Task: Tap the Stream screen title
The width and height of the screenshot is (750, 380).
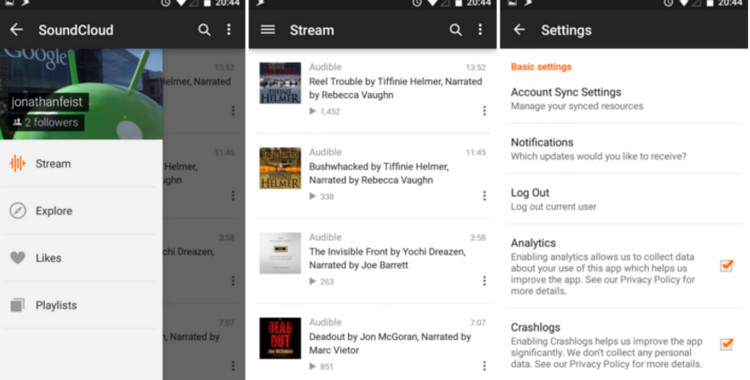Action: coord(312,30)
